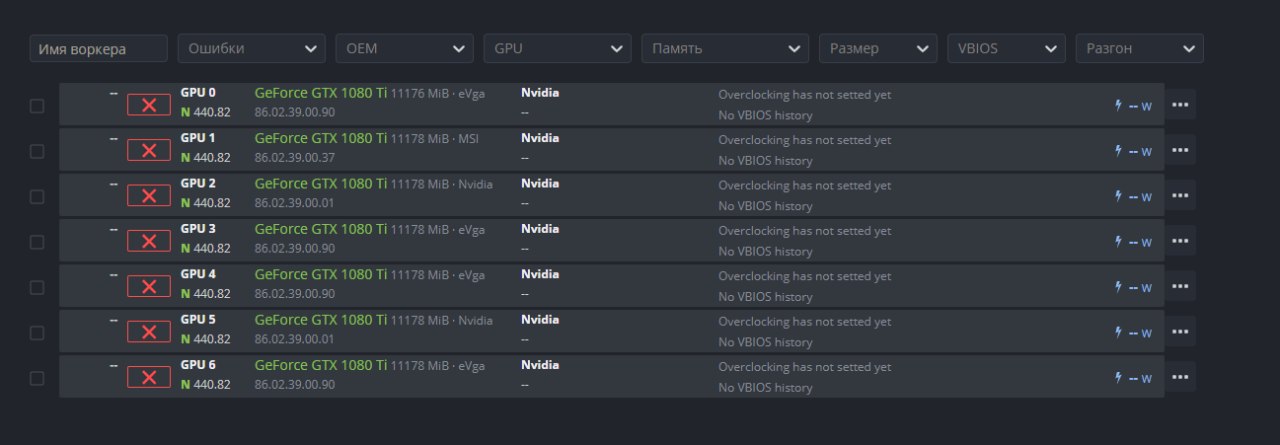Click driver version 440.82 under GPU 6

(212, 385)
